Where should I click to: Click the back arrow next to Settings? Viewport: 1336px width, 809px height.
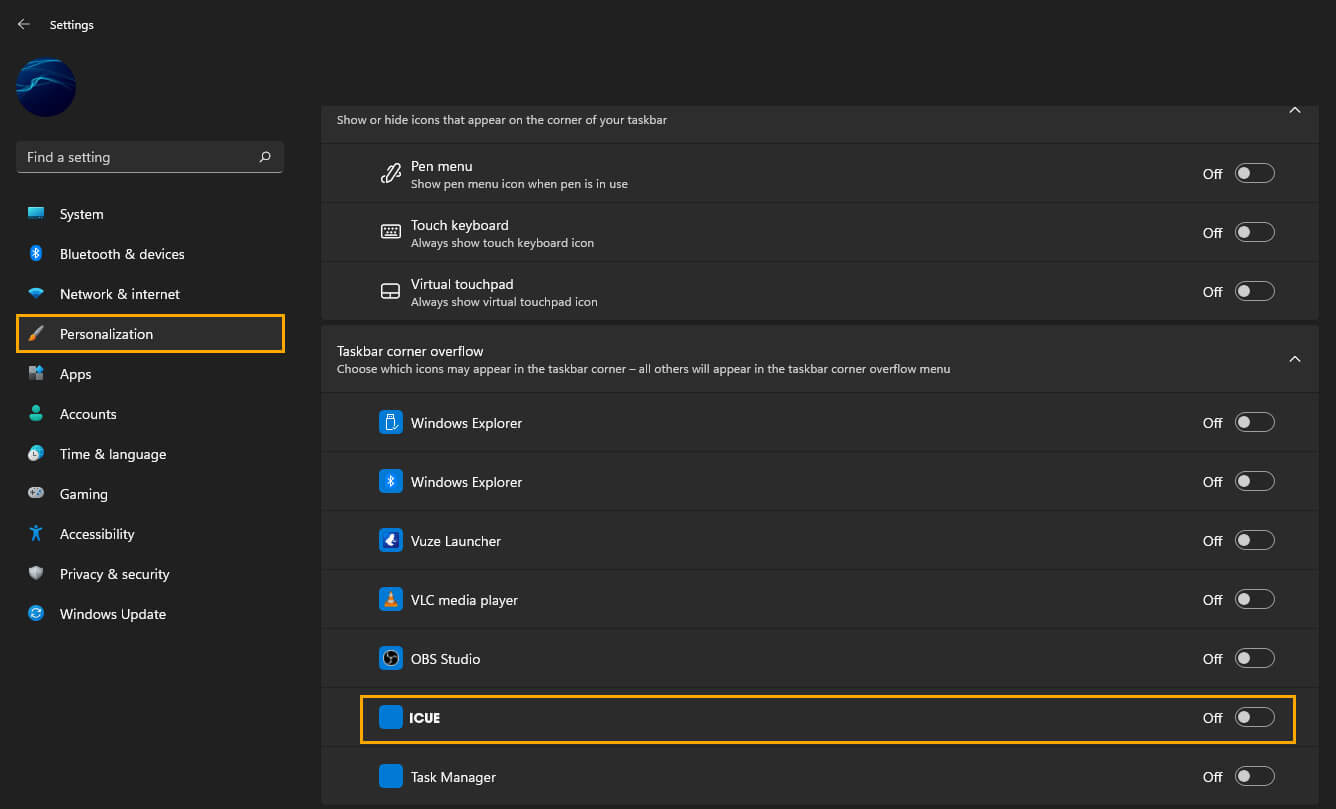coord(24,24)
